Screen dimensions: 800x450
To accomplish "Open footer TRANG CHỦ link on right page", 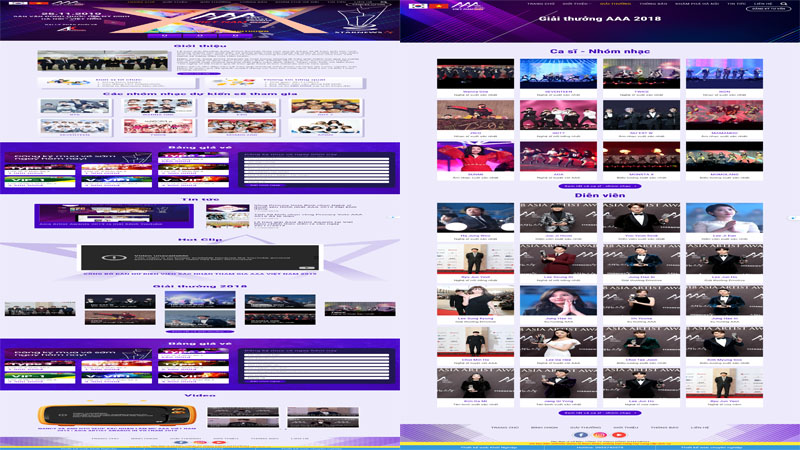I will point(504,428).
